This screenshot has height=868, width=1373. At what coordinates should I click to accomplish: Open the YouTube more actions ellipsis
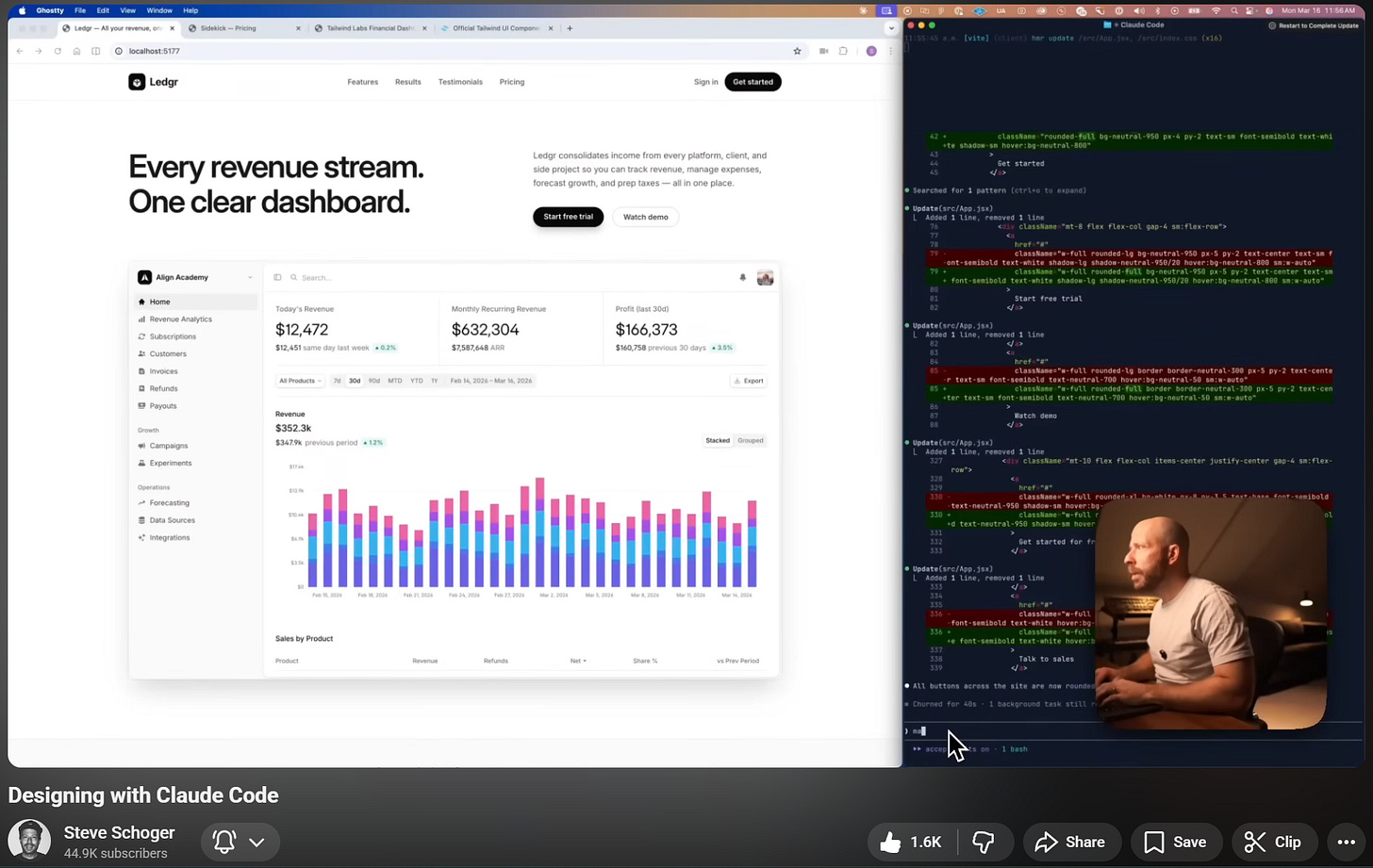[x=1346, y=843]
